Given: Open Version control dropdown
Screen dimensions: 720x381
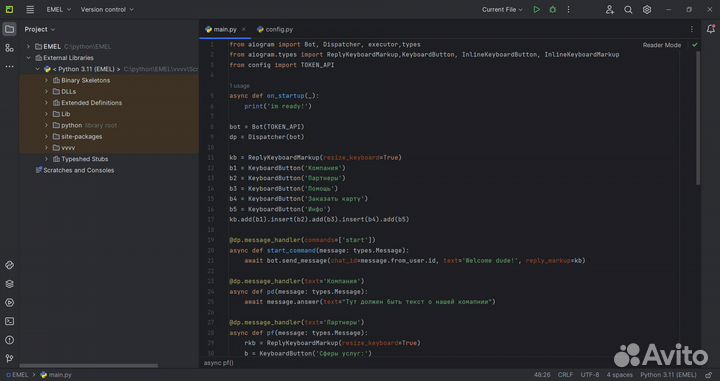Looking at the screenshot, I should [x=107, y=9].
